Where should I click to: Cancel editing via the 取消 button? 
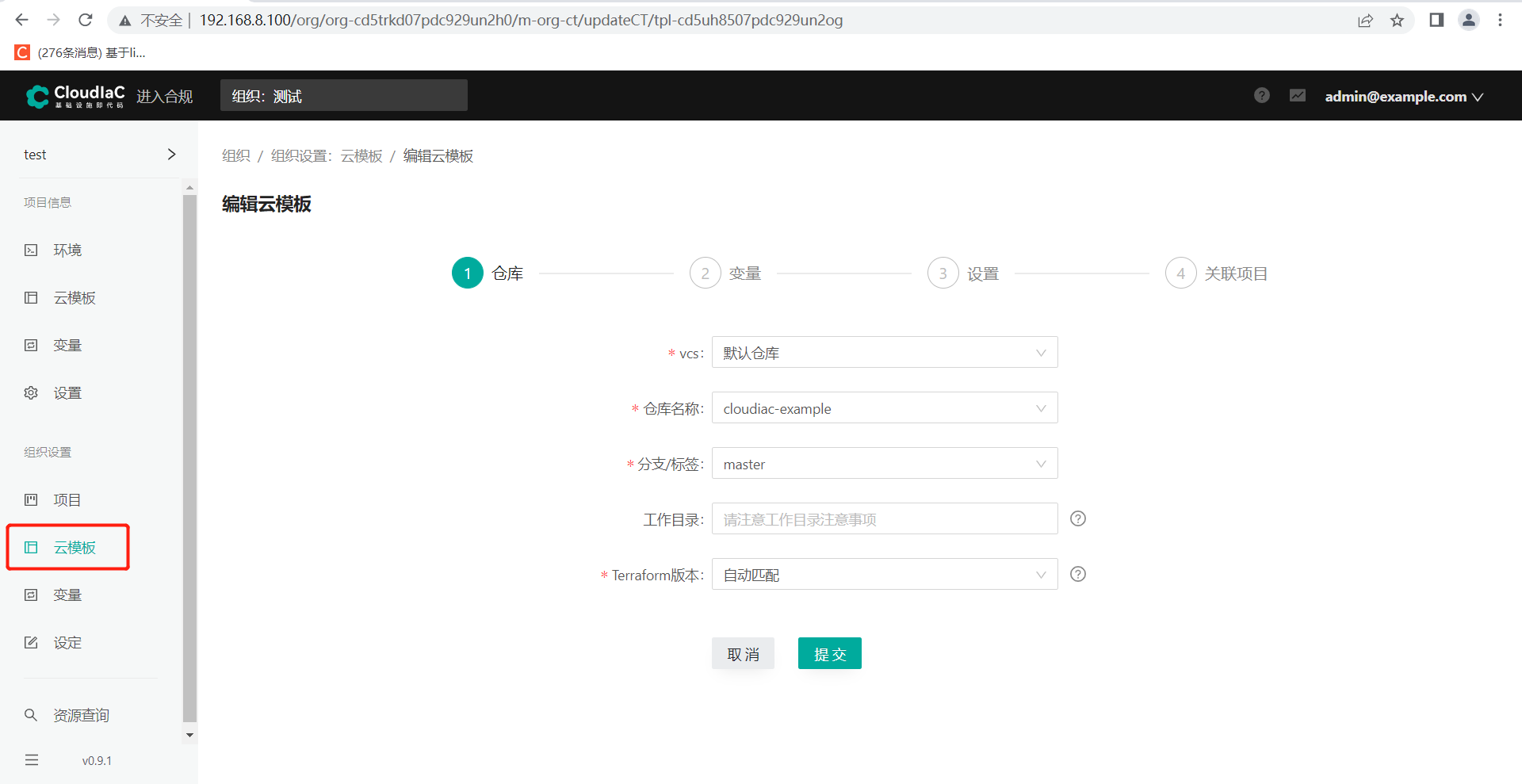tap(743, 653)
